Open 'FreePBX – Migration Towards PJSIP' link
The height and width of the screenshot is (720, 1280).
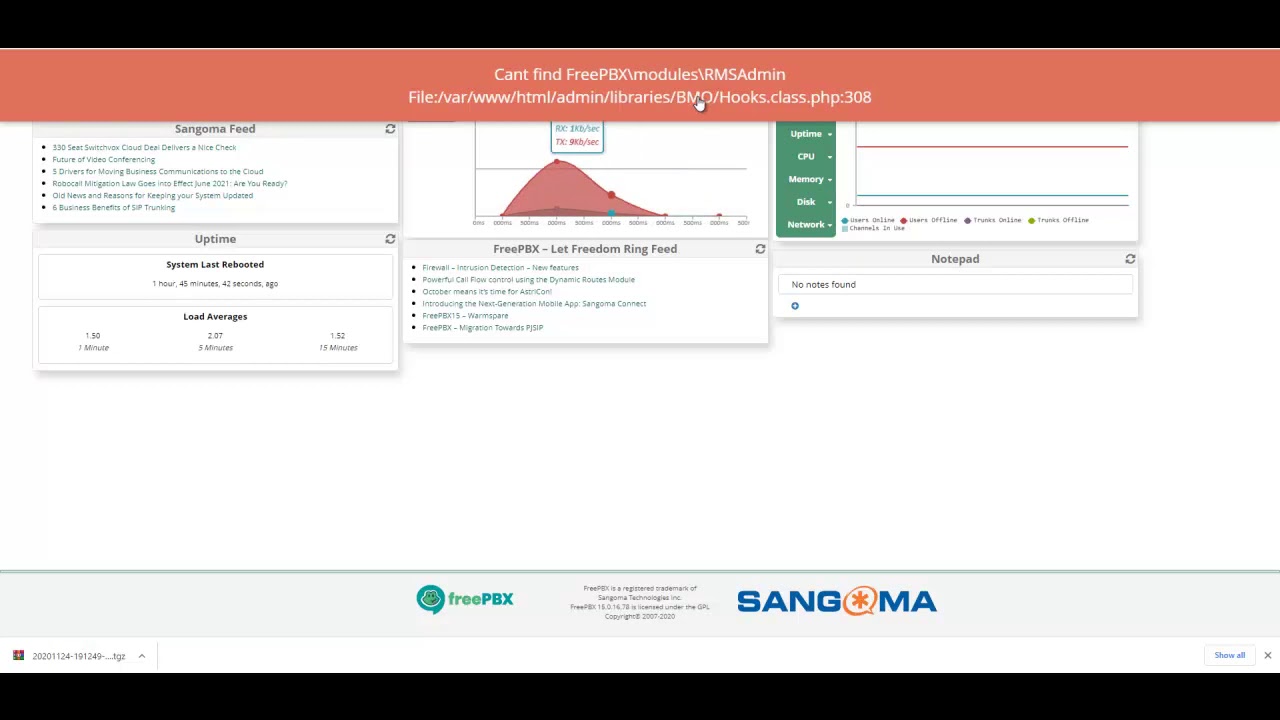tap(482, 327)
